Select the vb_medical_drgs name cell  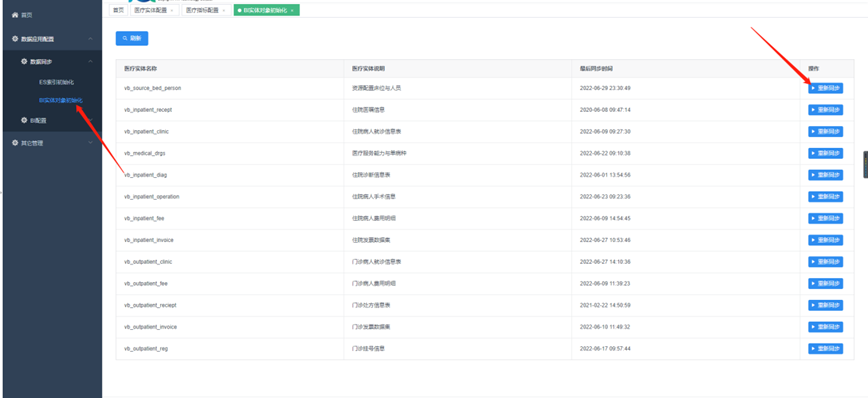click(230, 153)
